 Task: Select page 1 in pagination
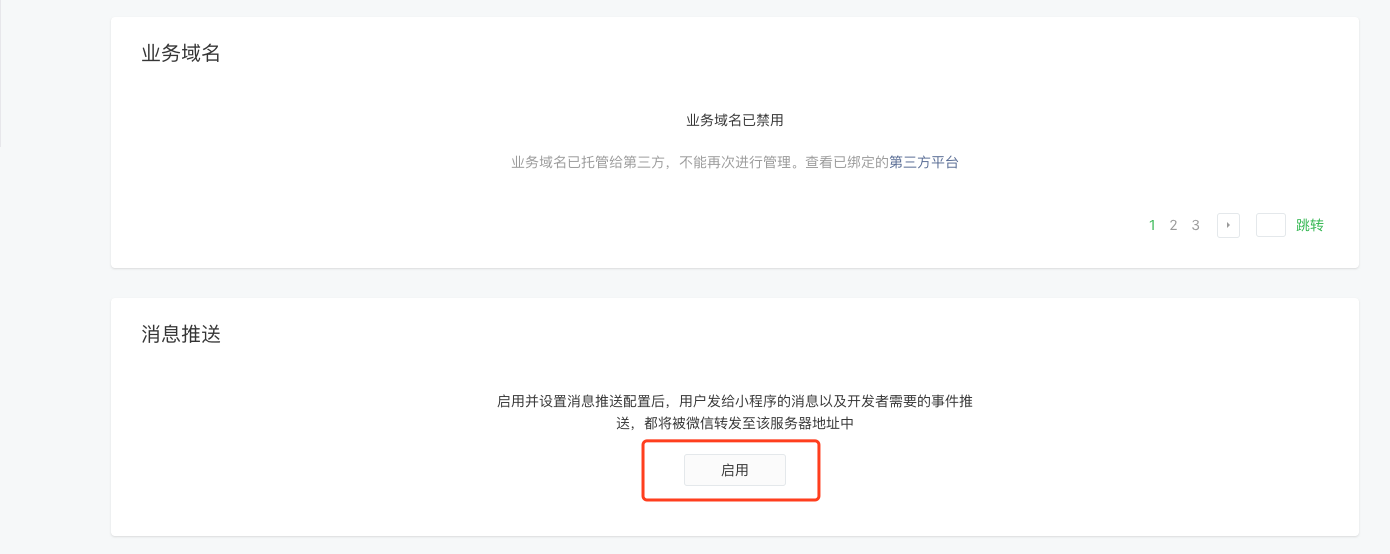1152,225
